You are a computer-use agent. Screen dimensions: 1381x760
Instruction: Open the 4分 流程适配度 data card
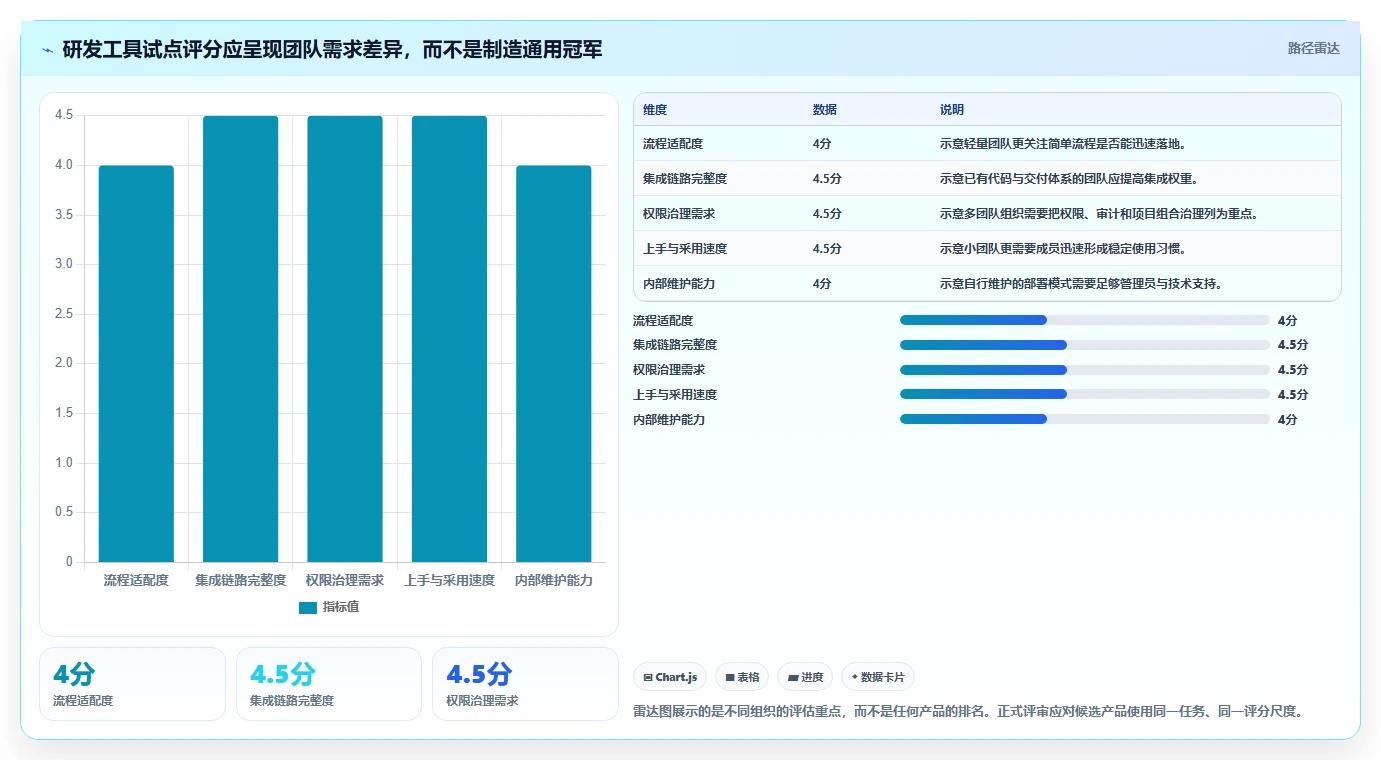[x=132, y=684]
